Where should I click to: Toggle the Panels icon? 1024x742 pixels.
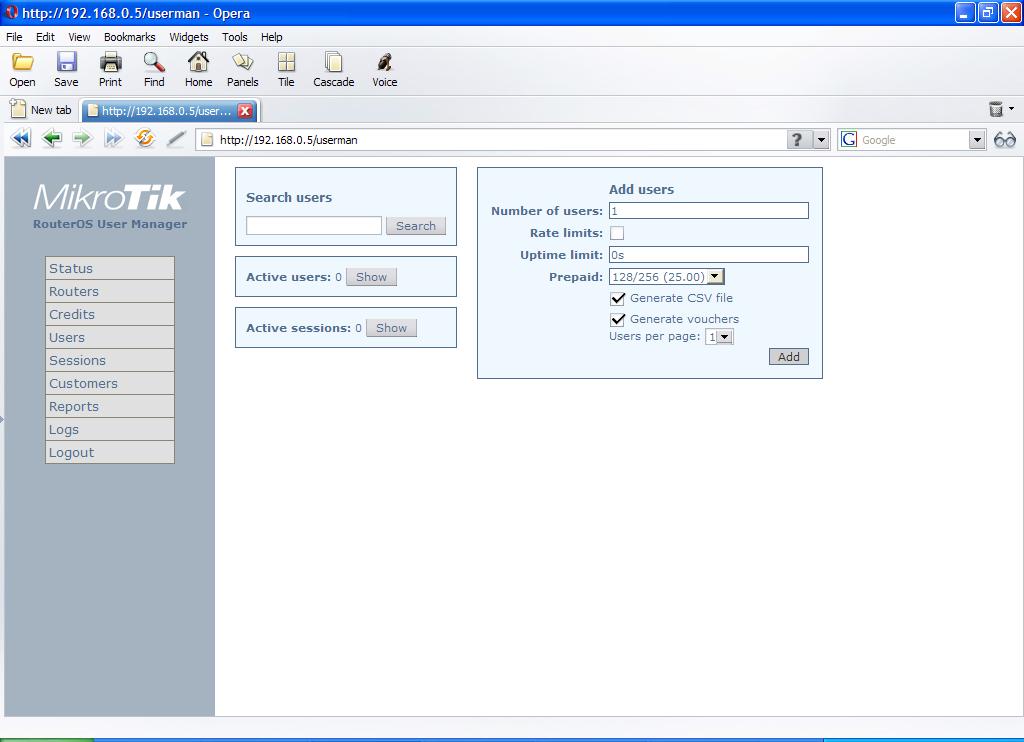click(242, 62)
